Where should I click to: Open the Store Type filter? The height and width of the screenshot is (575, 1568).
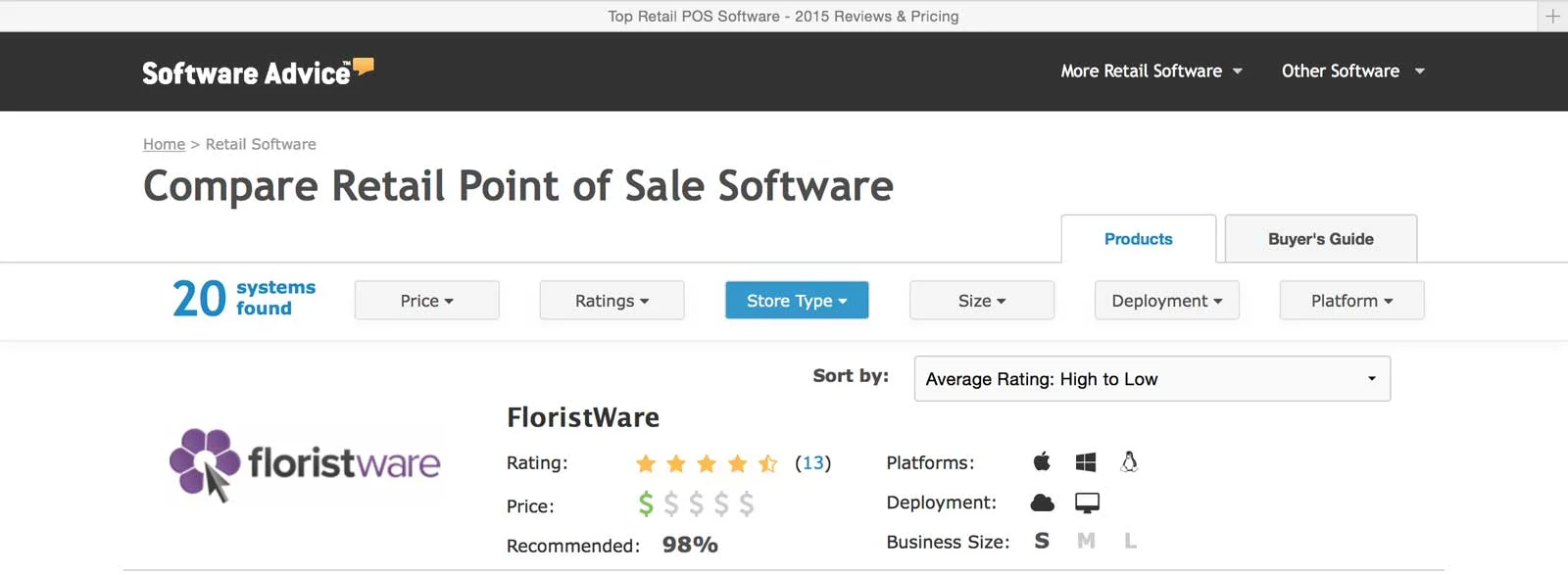[x=797, y=301]
